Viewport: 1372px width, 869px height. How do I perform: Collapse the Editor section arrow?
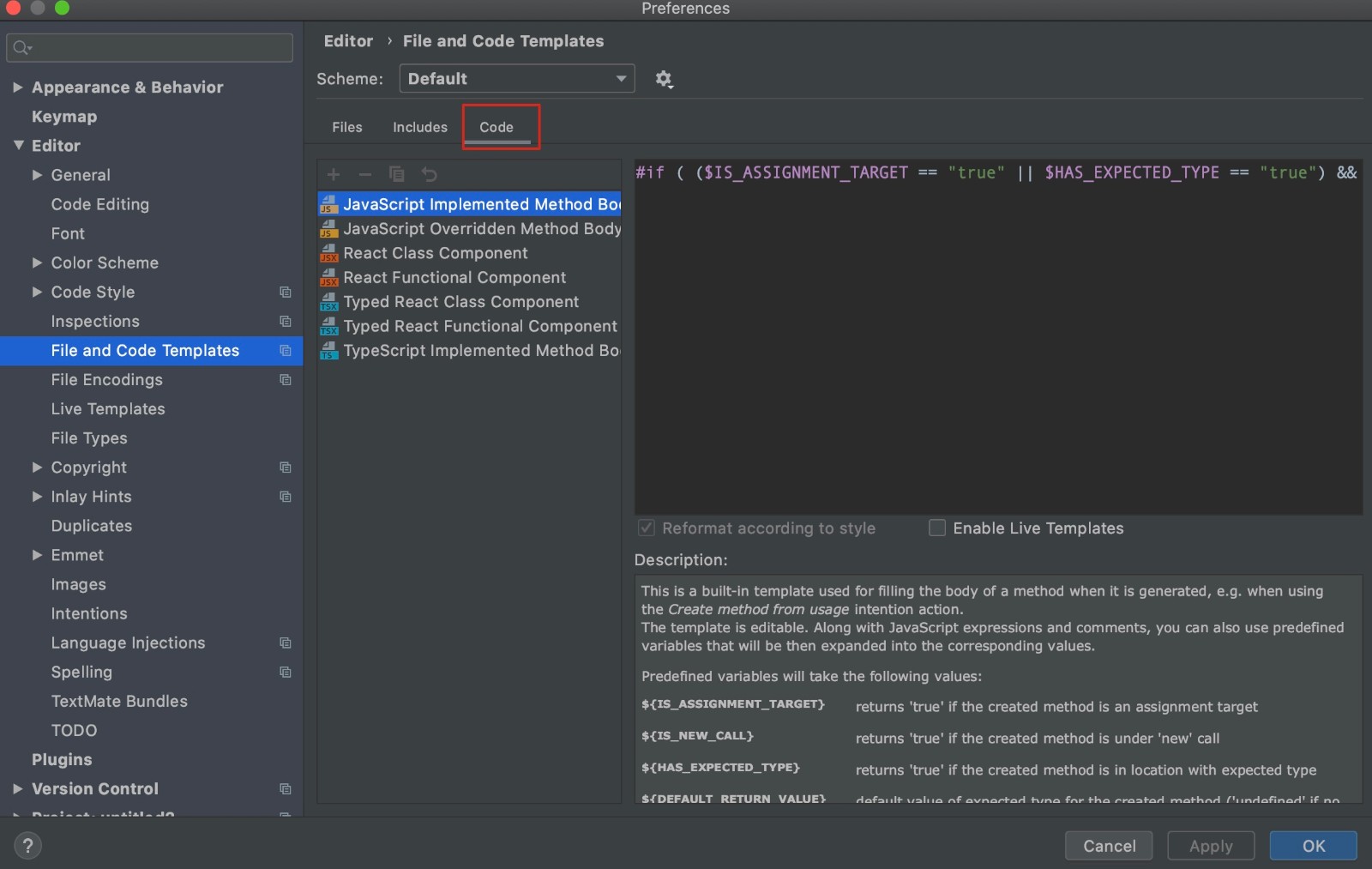click(x=18, y=146)
